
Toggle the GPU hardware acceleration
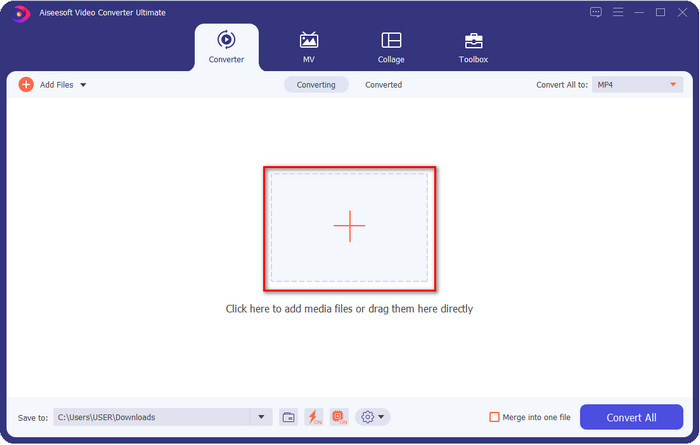[338, 417]
